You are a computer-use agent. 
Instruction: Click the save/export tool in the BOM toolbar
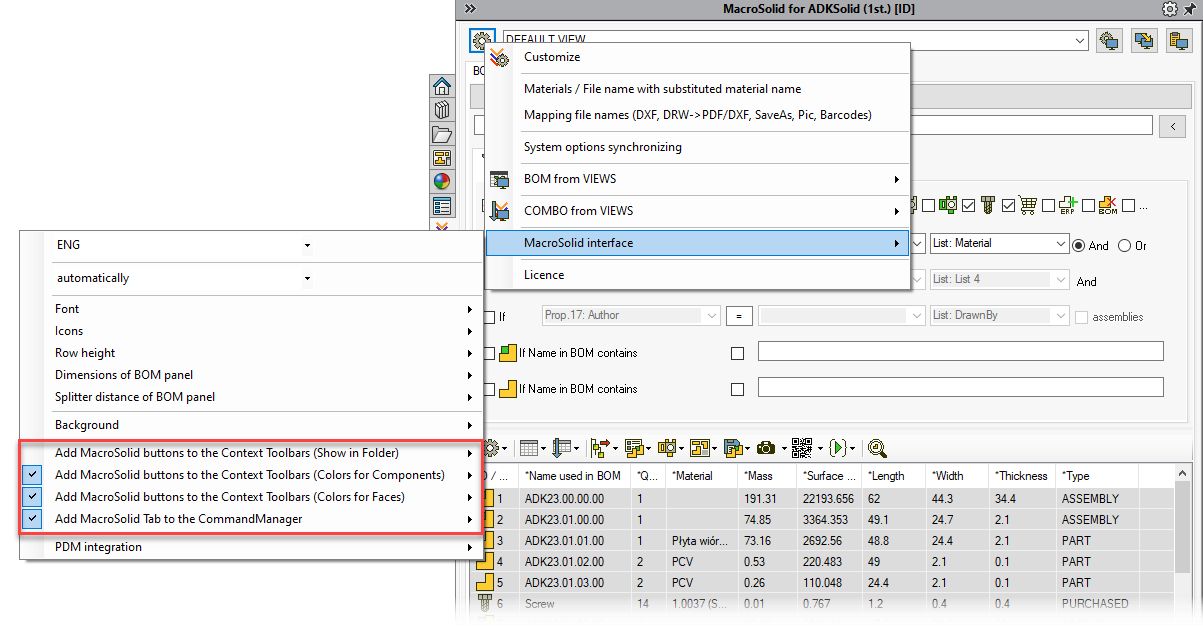click(735, 449)
